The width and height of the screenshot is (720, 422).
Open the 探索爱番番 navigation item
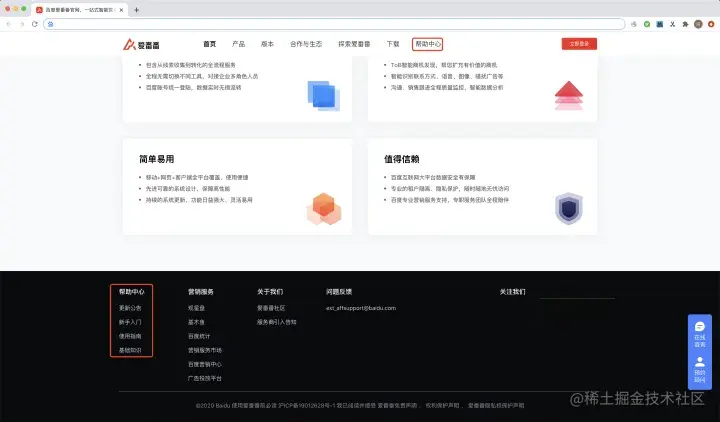(x=354, y=44)
